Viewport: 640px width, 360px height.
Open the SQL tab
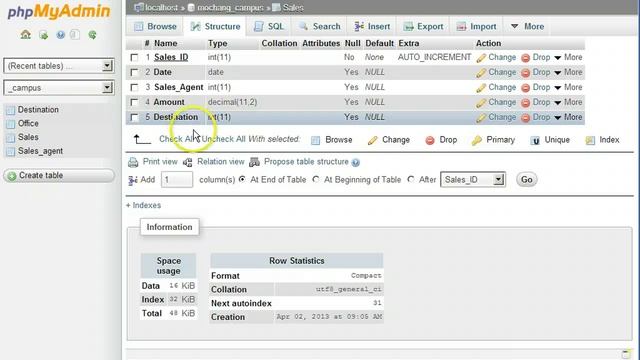pos(269,27)
